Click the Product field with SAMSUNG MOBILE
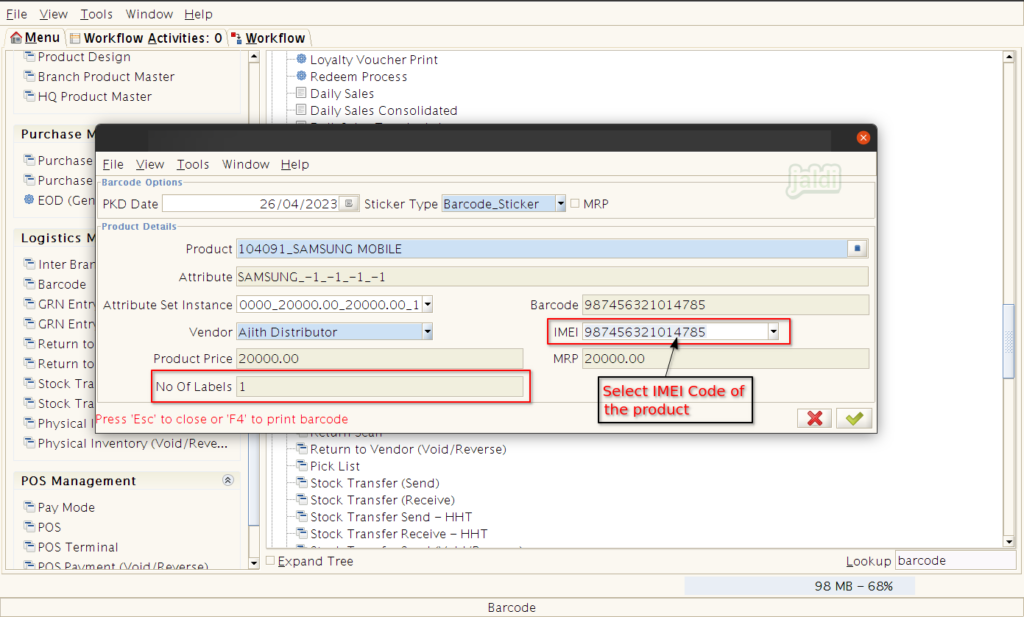The width and height of the screenshot is (1024, 617). (x=541, y=249)
